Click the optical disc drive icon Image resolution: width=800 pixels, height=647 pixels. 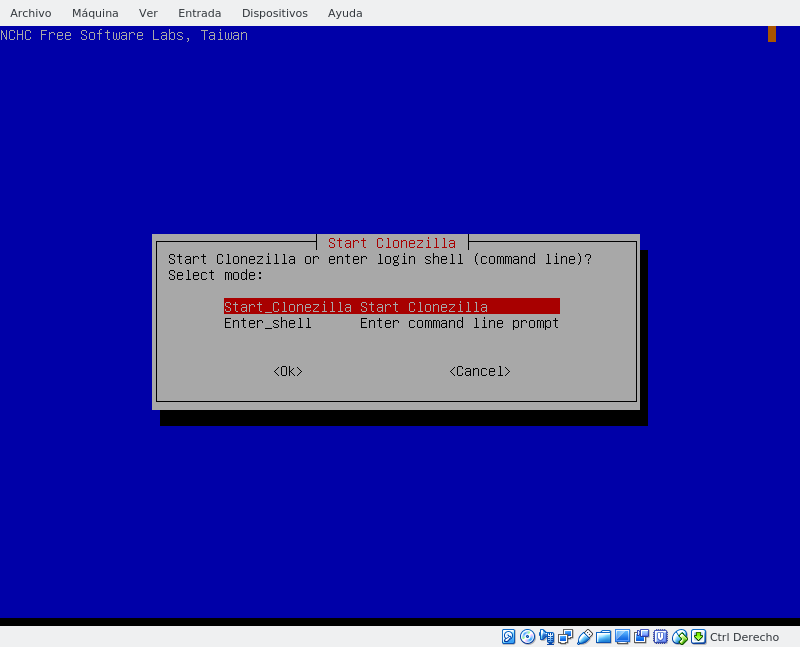click(528, 636)
